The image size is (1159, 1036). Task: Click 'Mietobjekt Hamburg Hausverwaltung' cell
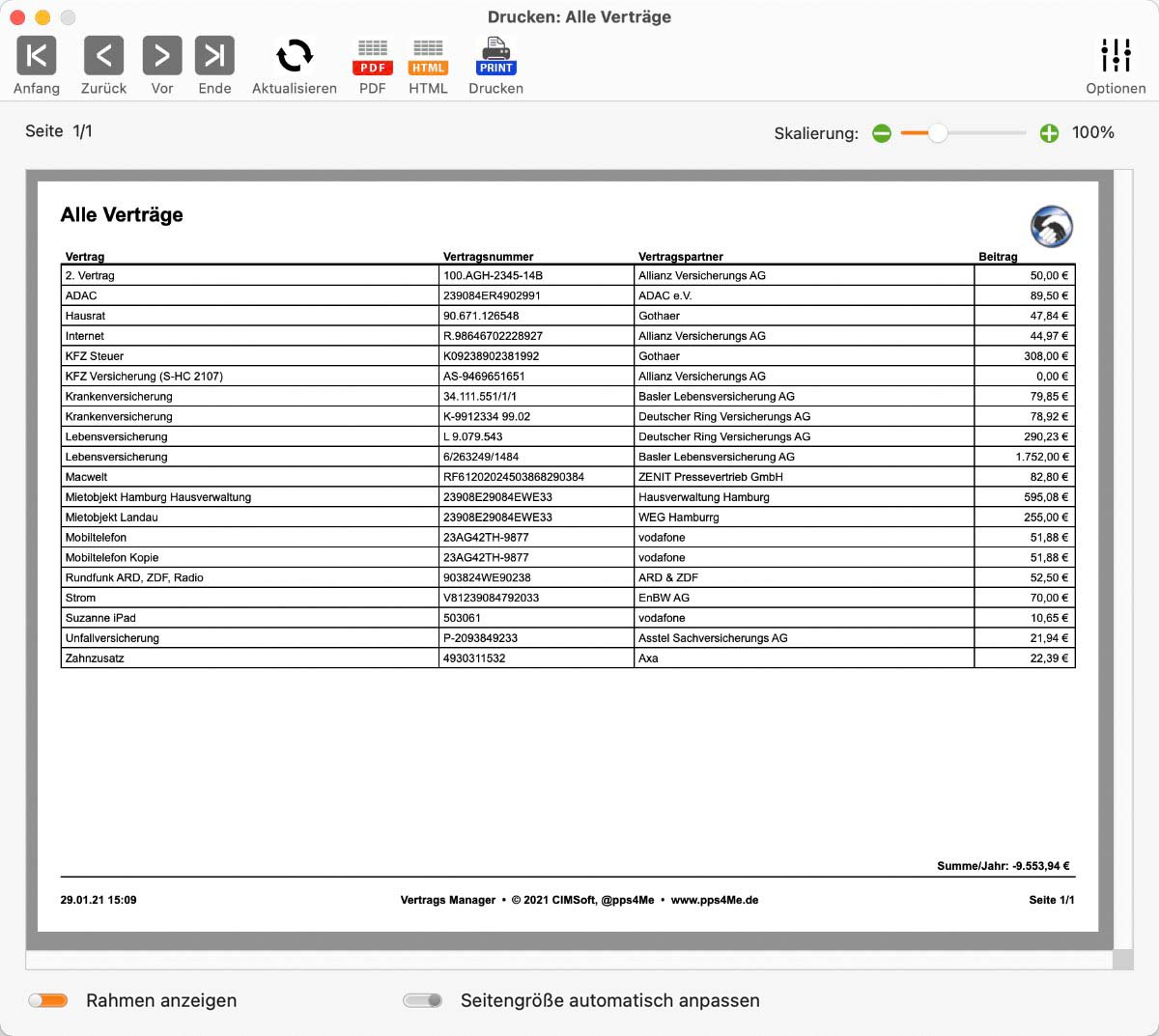tap(249, 497)
